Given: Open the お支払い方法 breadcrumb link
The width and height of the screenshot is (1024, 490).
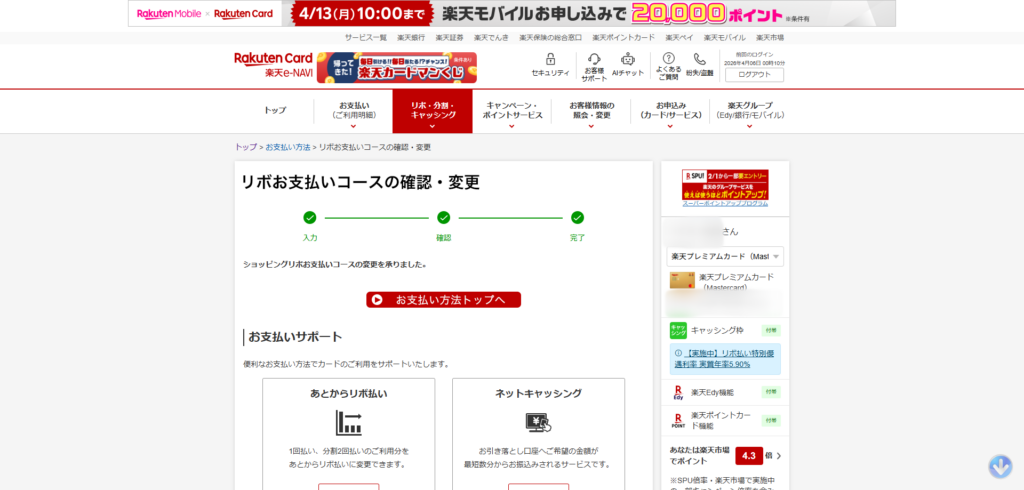Looking at the screenshot, I should pyautogui.click(x=287, y=147).
